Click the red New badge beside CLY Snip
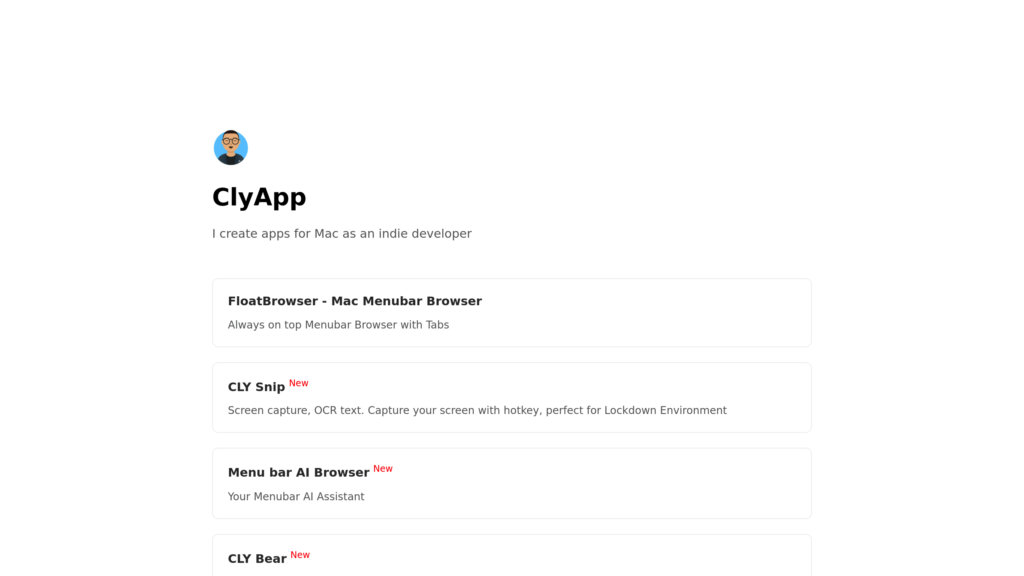1024x576 pixels. point(298,383)
